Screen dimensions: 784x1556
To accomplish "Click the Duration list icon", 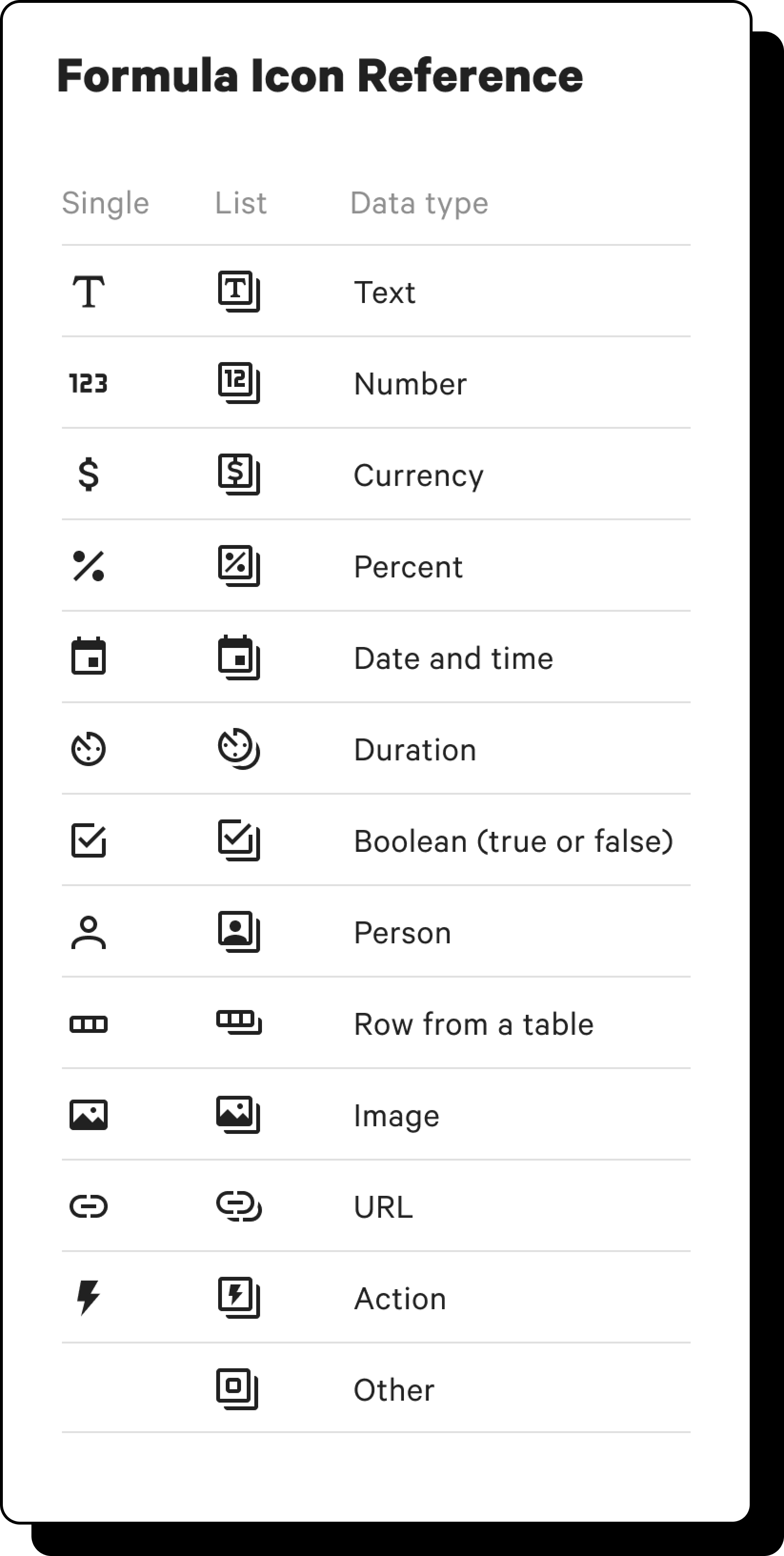I will 239,749.
